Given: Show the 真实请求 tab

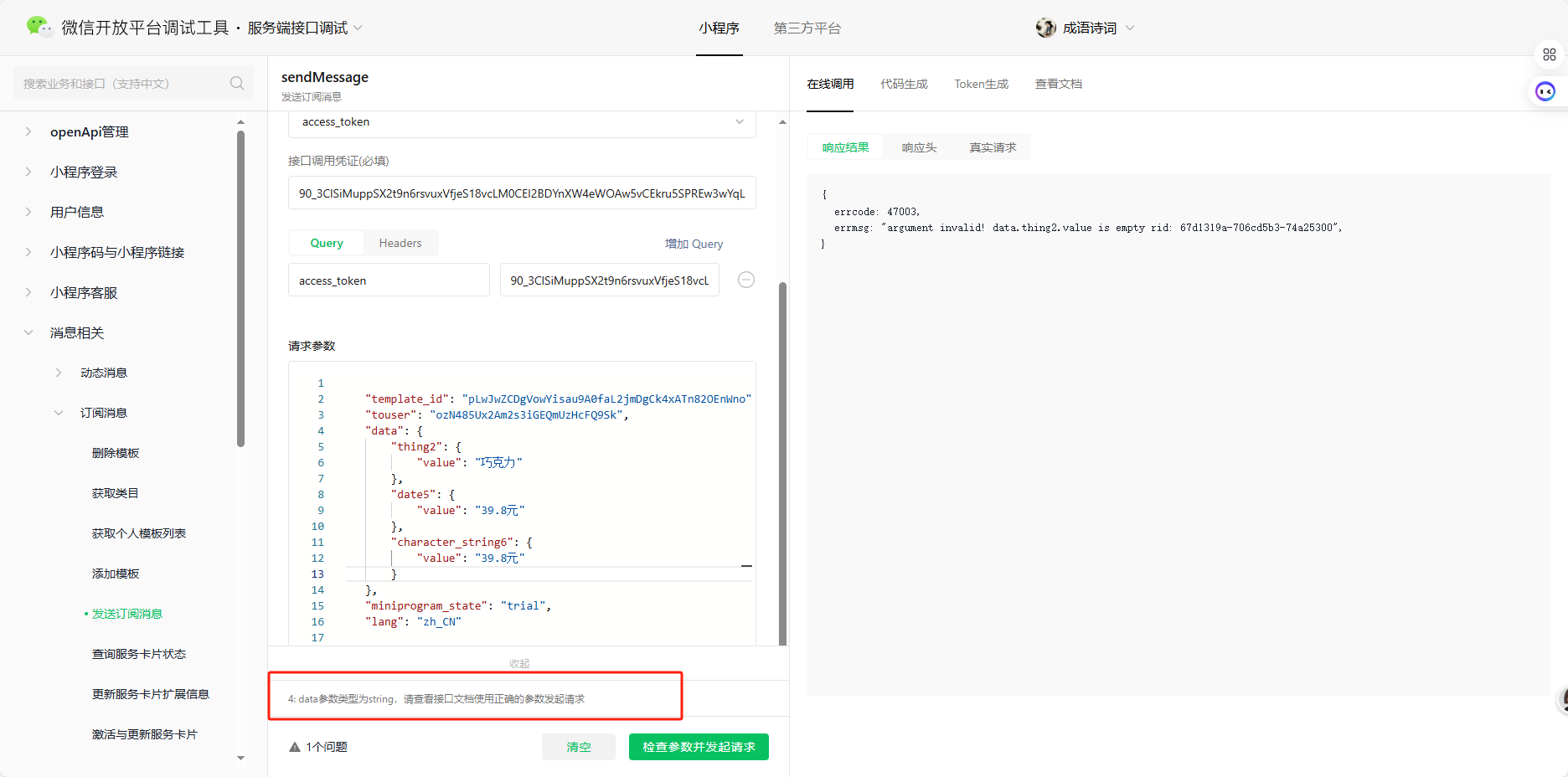Looking at the screenshot, I should (993, 147).
